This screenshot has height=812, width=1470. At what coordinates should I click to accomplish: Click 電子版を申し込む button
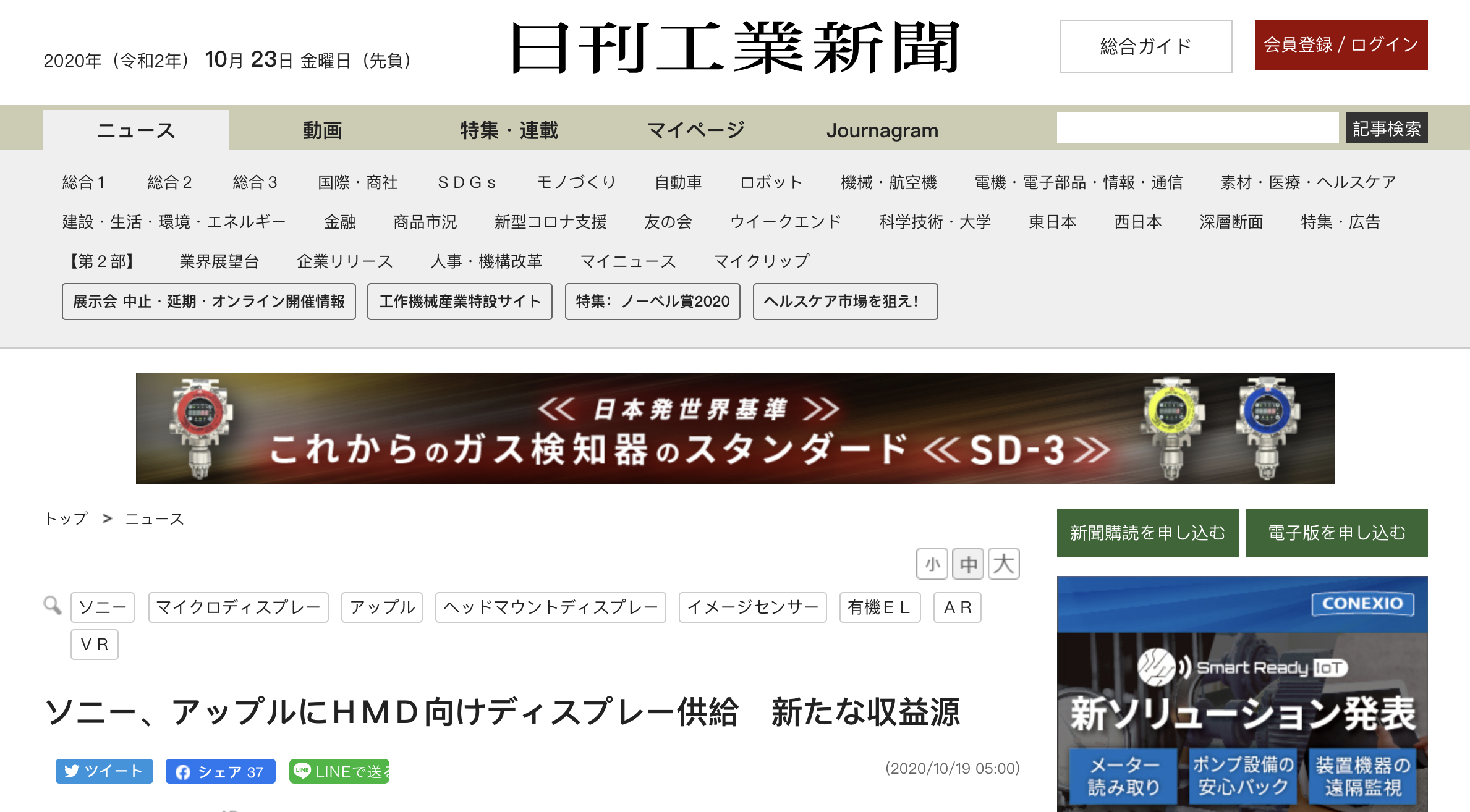click(1336, 533)
